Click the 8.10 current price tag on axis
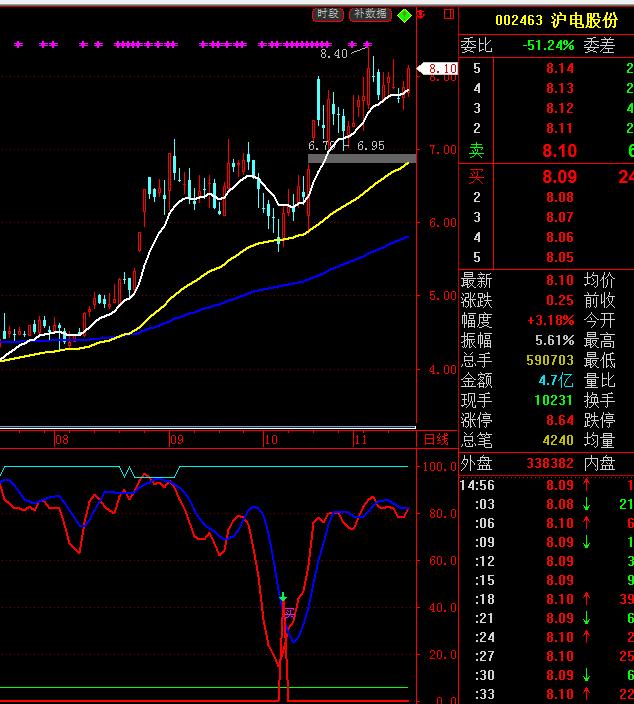This screenshot has height=704, width=634. click(x=441, y=69)
